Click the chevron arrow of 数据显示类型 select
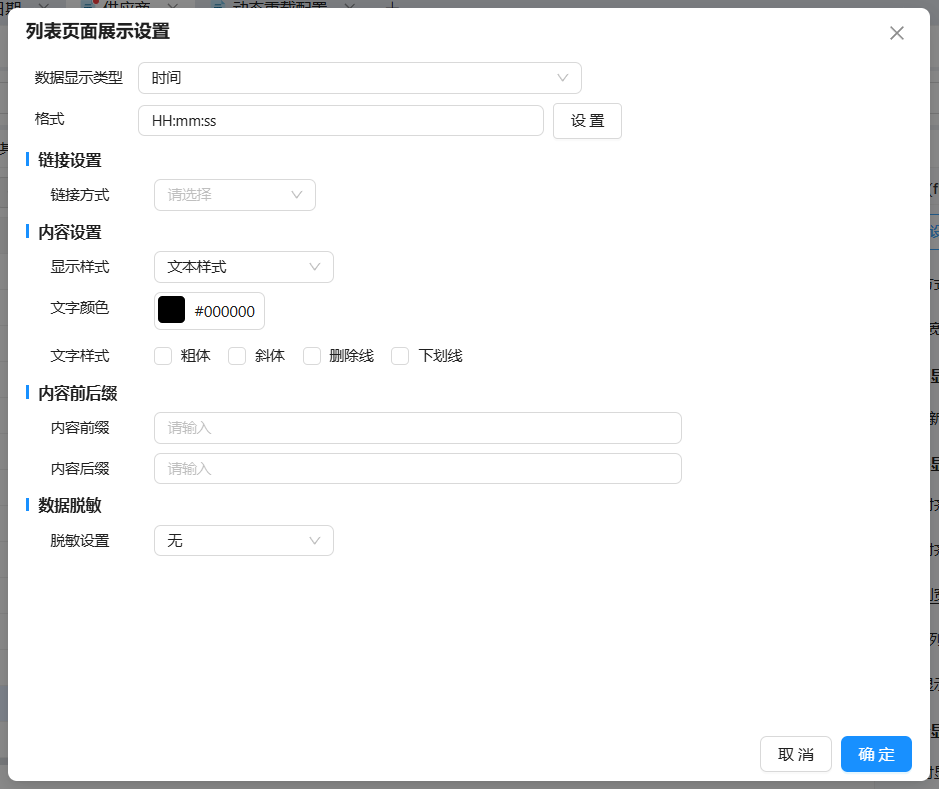939x789 pixels. coord(562,78)
